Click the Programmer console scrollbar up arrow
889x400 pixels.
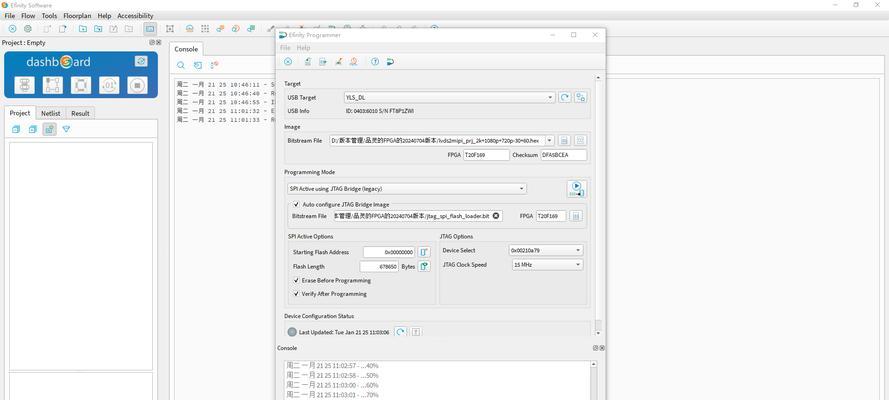click(x=594, y=364)
